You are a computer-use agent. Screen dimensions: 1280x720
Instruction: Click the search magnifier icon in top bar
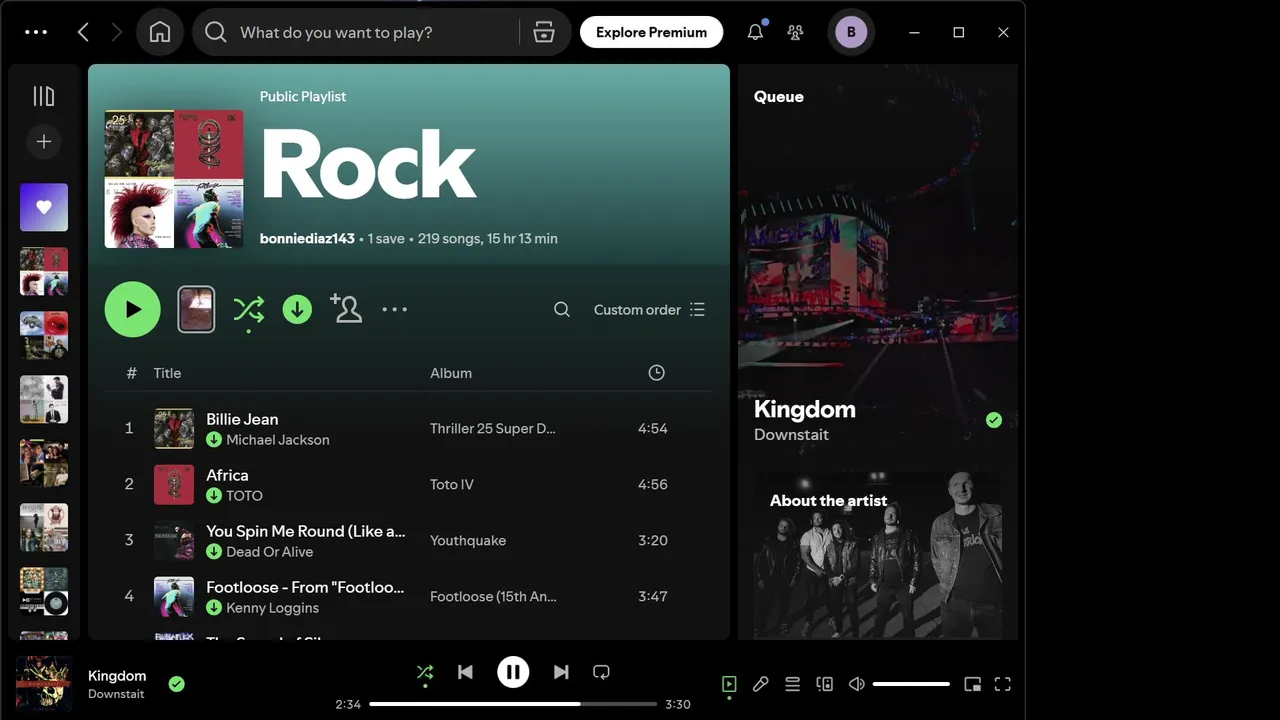coord(216,32)
